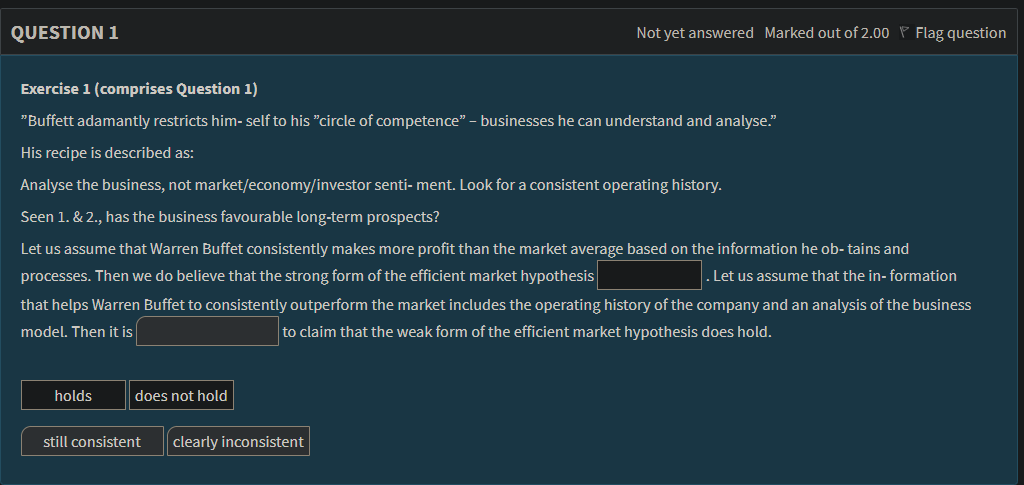Click the text 'to claim that the weak form'
This screenshot has height=485, width=1024.
click(x=527, y=331)
